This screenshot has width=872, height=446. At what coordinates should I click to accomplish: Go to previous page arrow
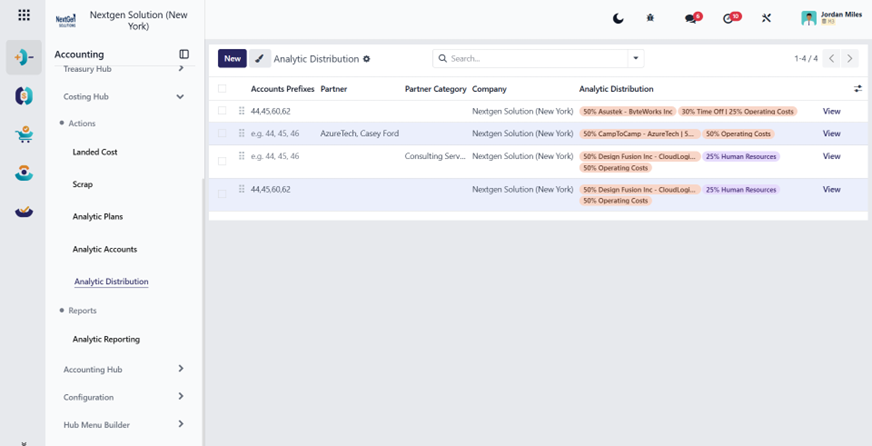[x=831, y=58]
